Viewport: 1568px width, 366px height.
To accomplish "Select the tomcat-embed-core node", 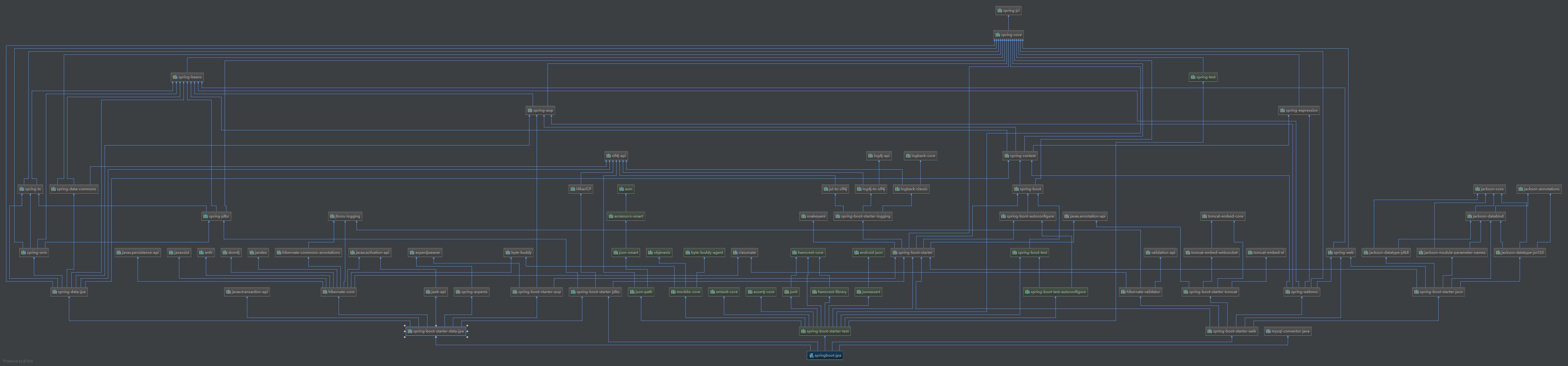I will pos(1222,216).
